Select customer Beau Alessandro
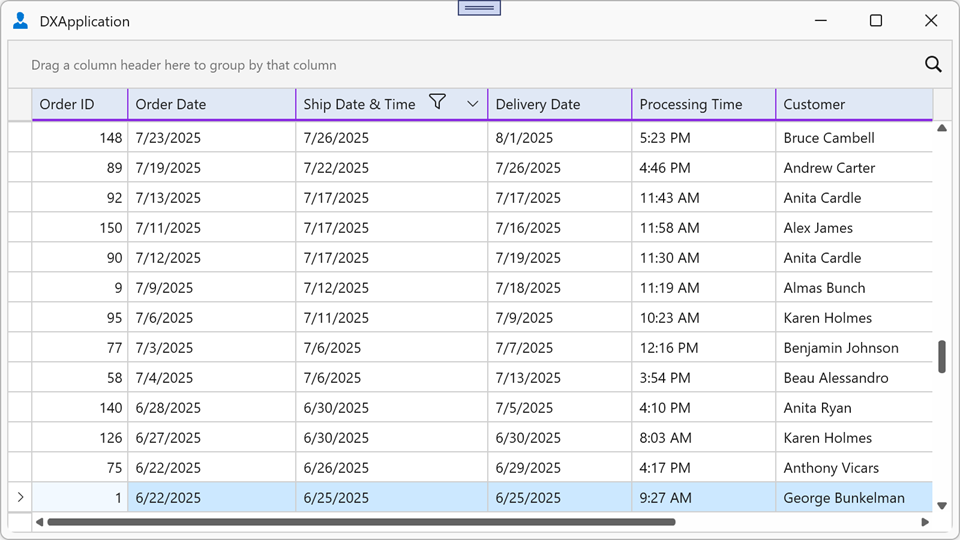 coord(854,378)
